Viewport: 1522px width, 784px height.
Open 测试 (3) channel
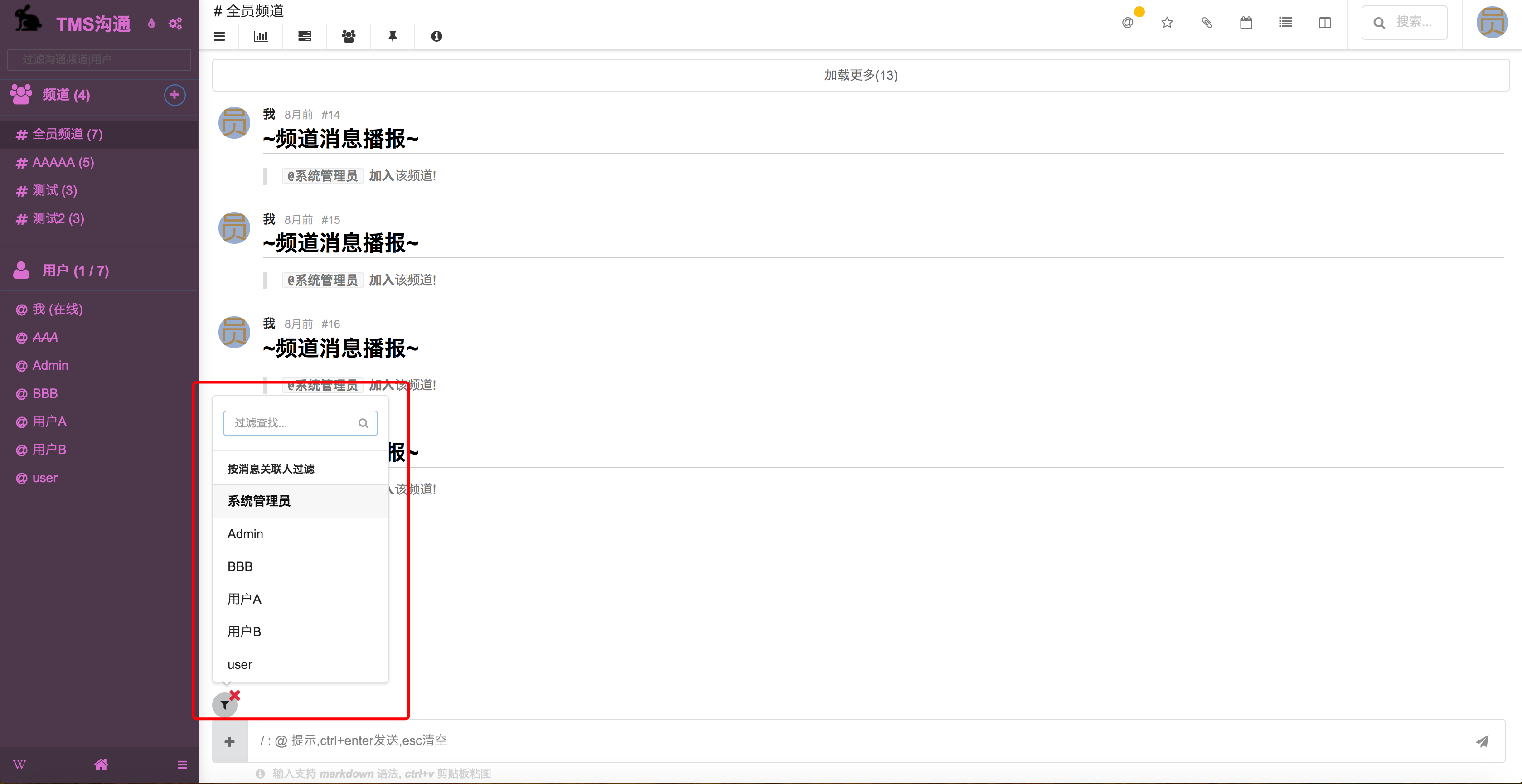click(x=99, y=190)
